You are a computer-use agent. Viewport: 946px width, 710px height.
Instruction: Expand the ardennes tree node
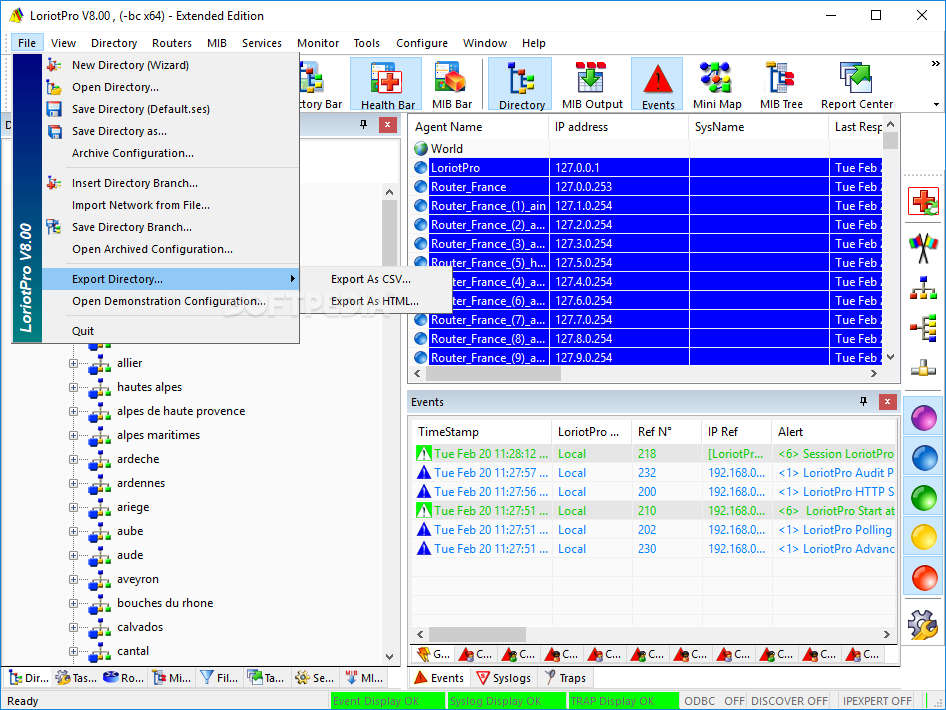tap(73, 483)
